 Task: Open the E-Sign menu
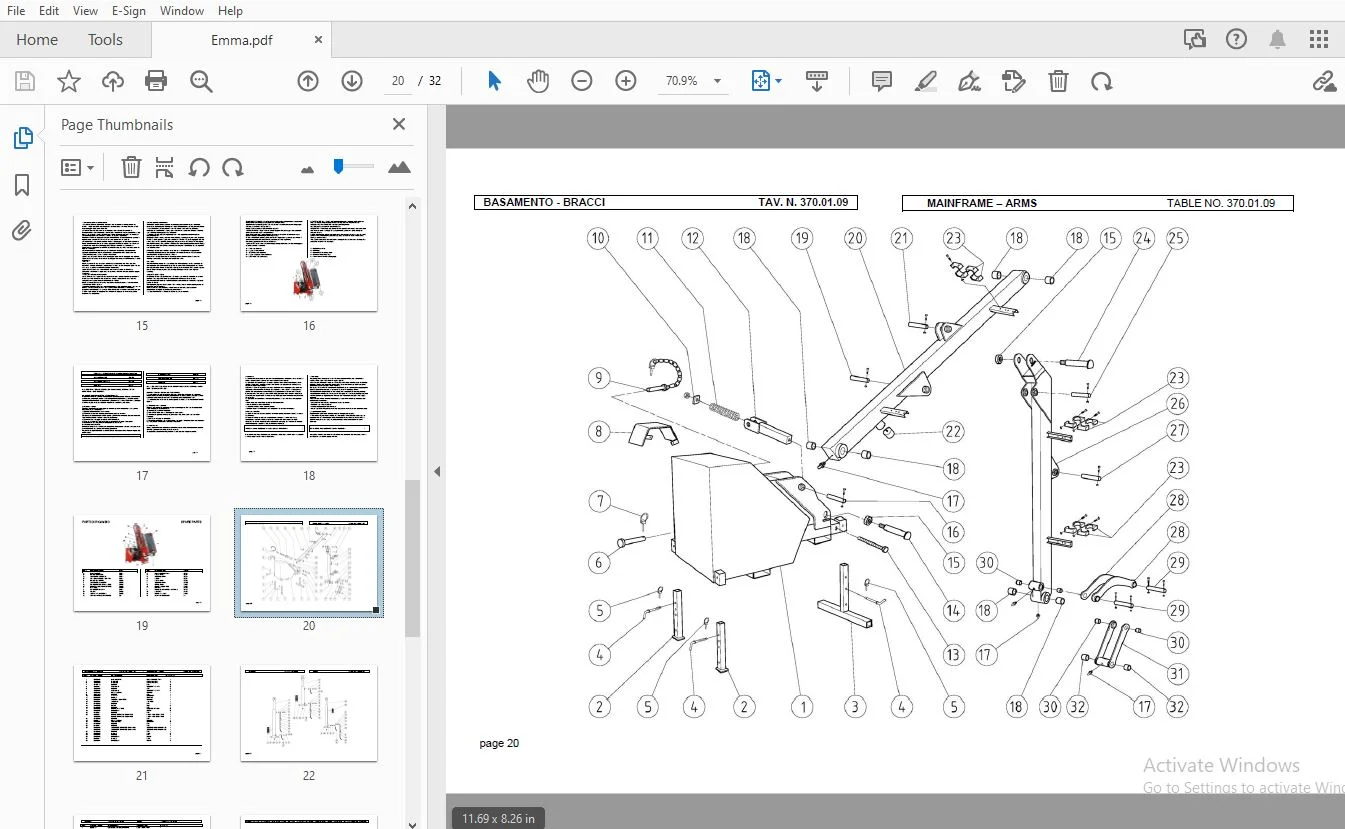(x=128, y=10)
